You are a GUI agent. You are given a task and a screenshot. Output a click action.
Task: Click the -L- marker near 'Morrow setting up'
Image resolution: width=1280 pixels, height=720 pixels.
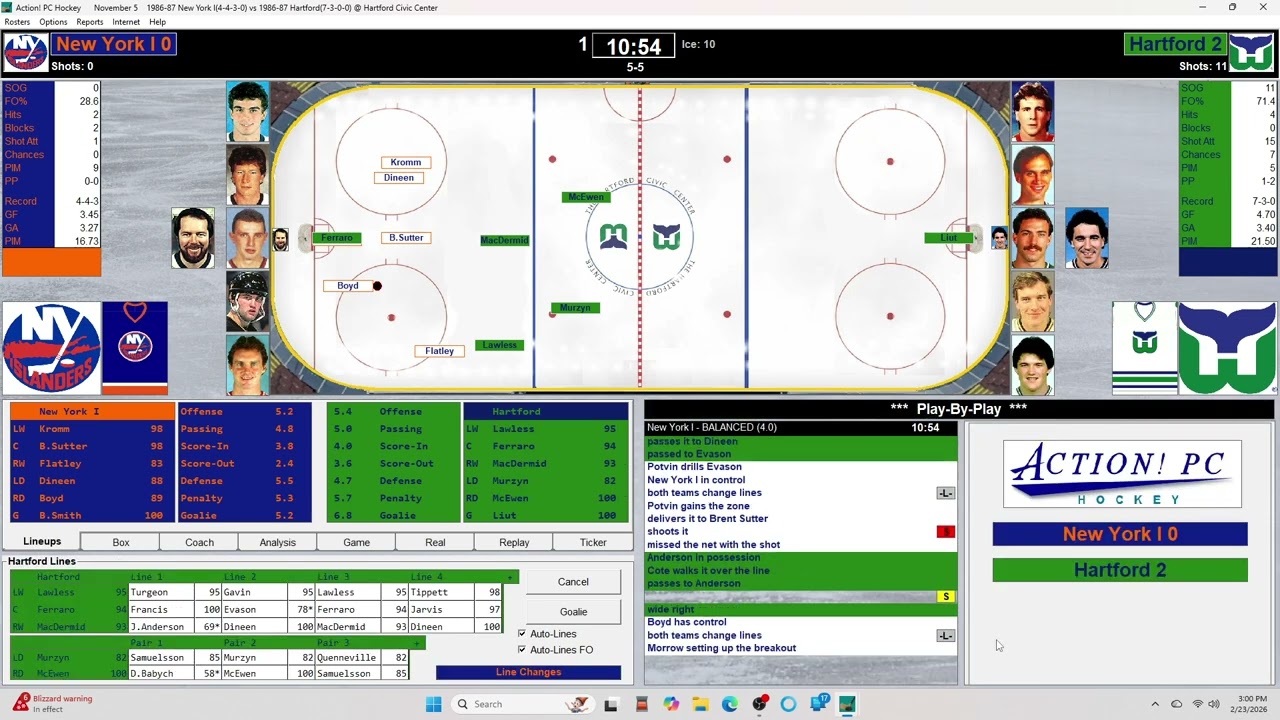coord(946,636)
